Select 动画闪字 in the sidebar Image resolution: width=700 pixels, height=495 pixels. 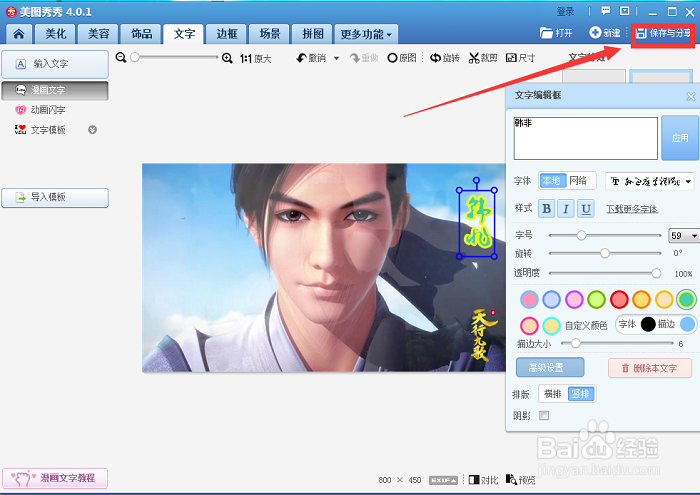[48, 110]
